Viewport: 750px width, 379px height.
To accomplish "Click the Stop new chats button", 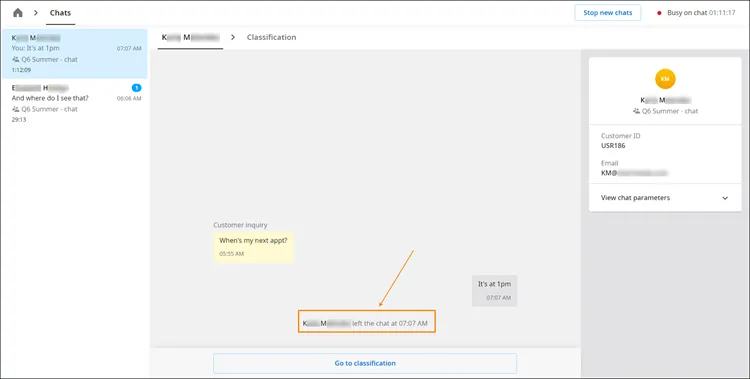I will 607,13.
